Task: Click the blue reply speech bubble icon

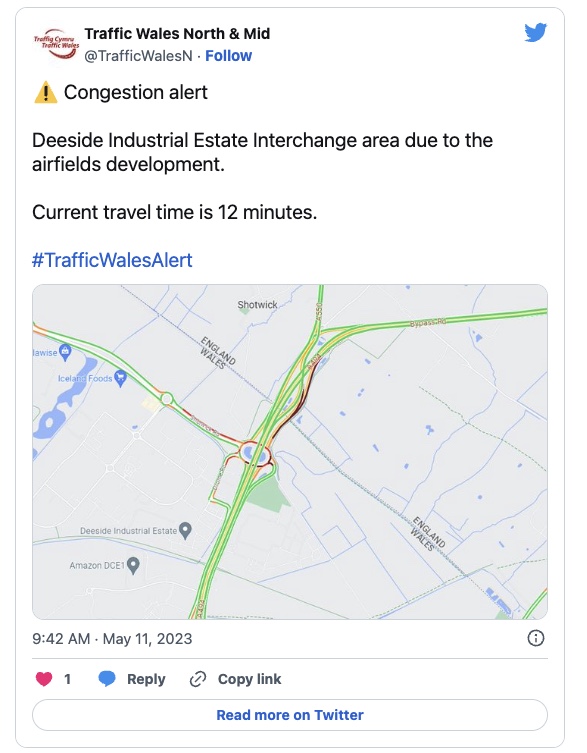Action: coord(107,679)
